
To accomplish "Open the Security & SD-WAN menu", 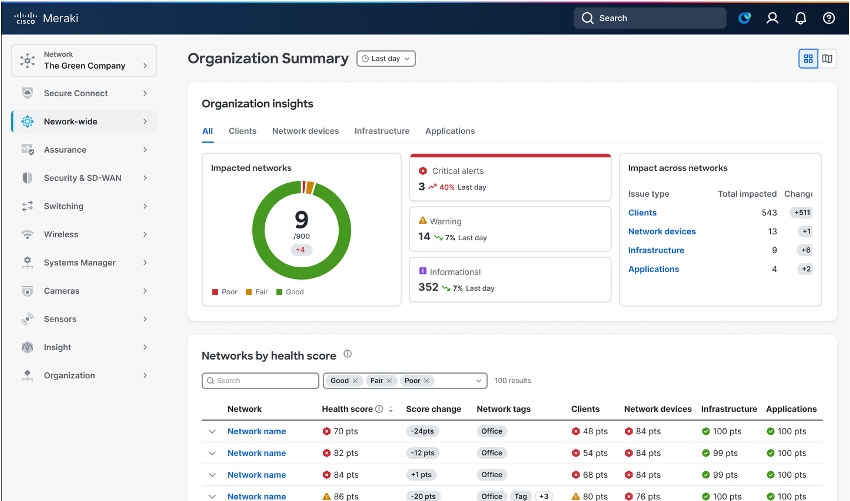I will (x=84, y=178).
